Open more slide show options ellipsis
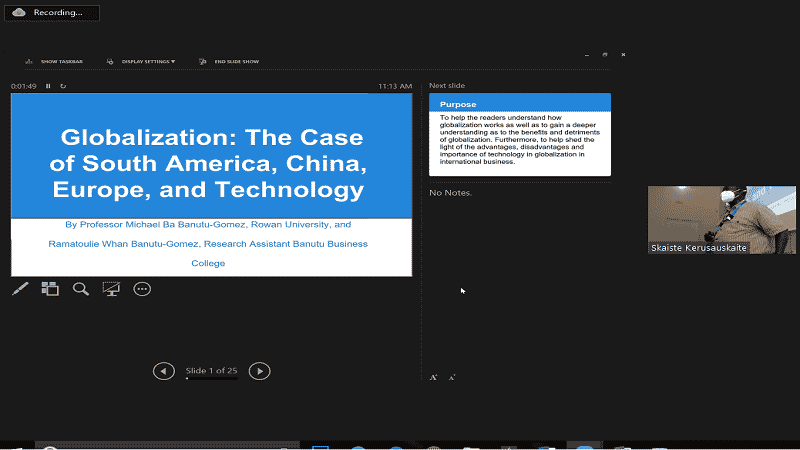 pyautogui.click(x=142, y=289)
